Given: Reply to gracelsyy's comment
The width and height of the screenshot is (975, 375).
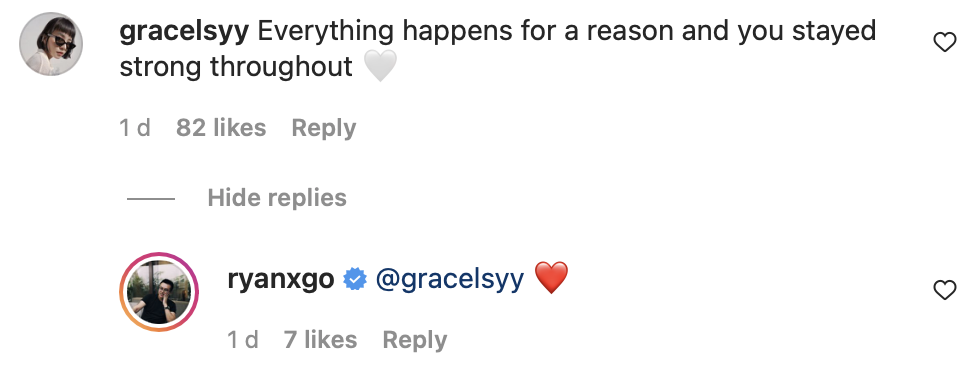Looking at the screenshot, I should coord(324,128).
